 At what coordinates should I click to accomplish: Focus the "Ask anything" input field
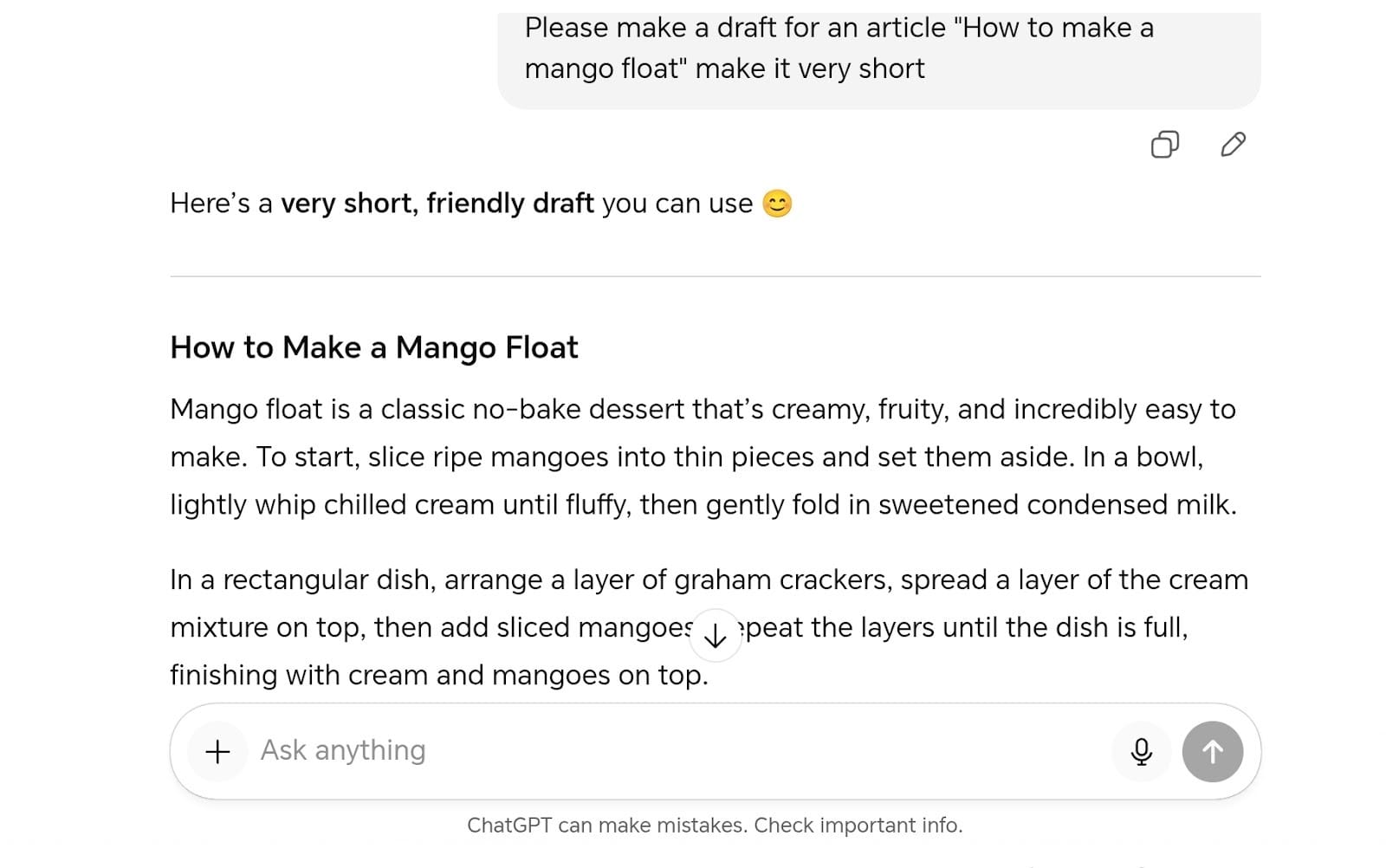(x=676, y=750)
